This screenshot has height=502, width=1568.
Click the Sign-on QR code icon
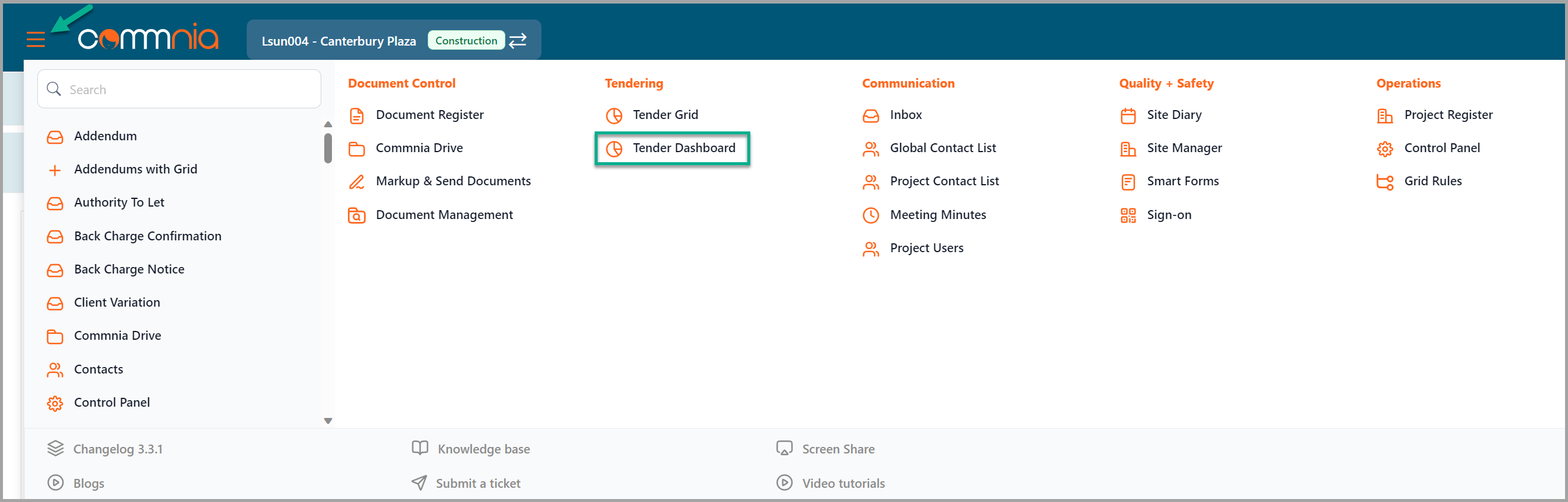1128,215
